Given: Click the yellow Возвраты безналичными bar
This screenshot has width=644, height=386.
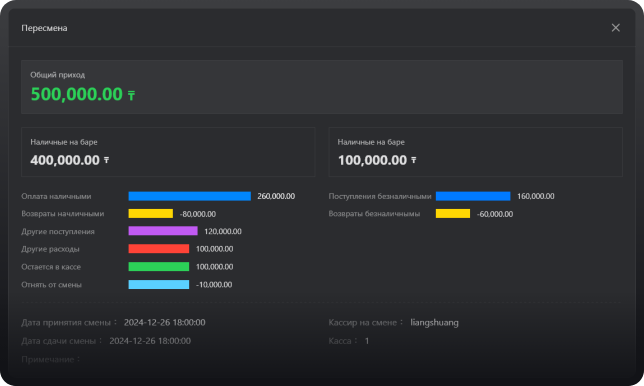Looking at the screenshot, I should (x=453, y=214).
